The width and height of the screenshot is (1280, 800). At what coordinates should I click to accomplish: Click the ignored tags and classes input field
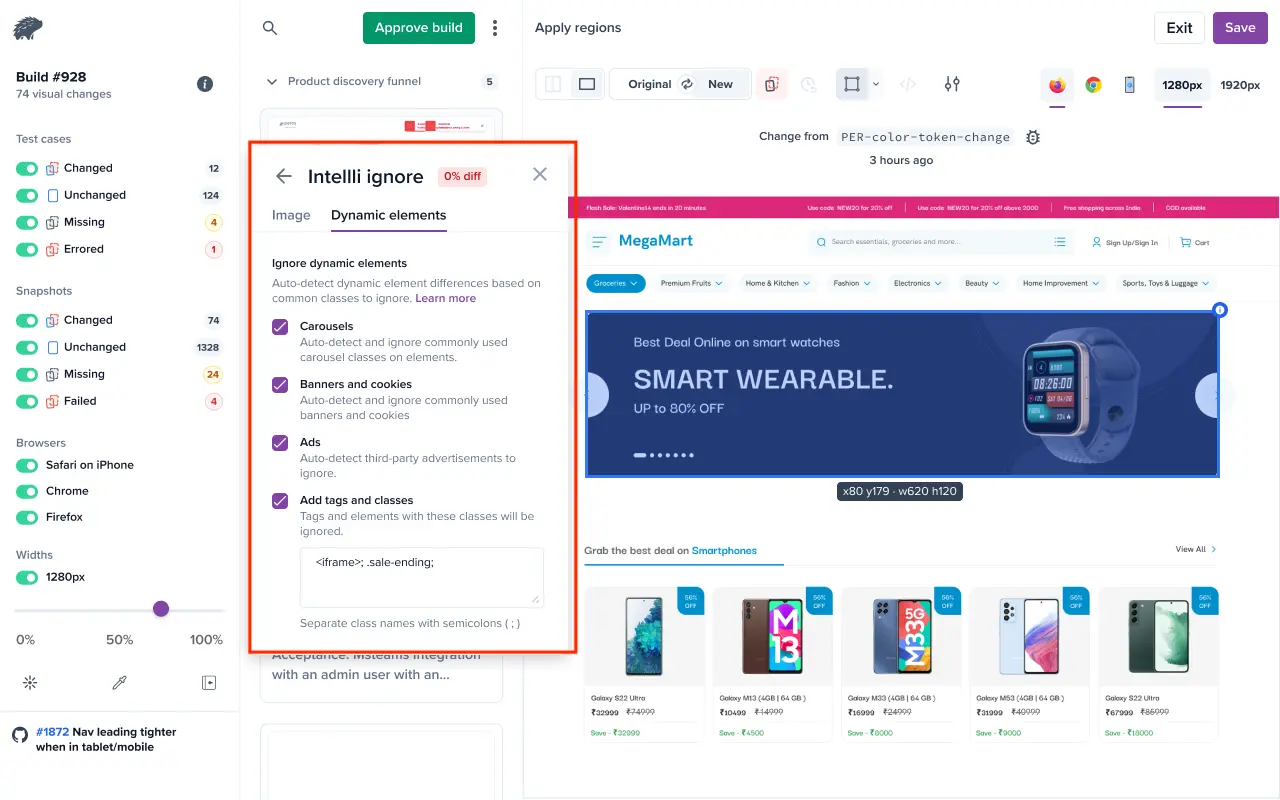click(421, 577)
